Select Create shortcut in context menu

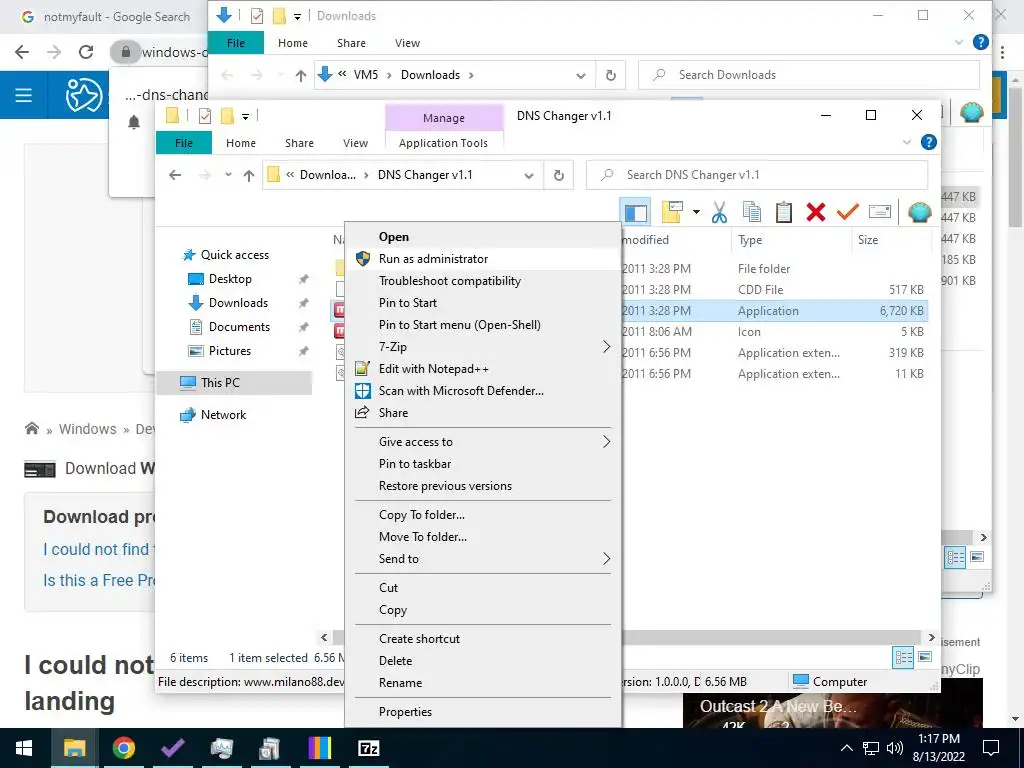point(482,639)
